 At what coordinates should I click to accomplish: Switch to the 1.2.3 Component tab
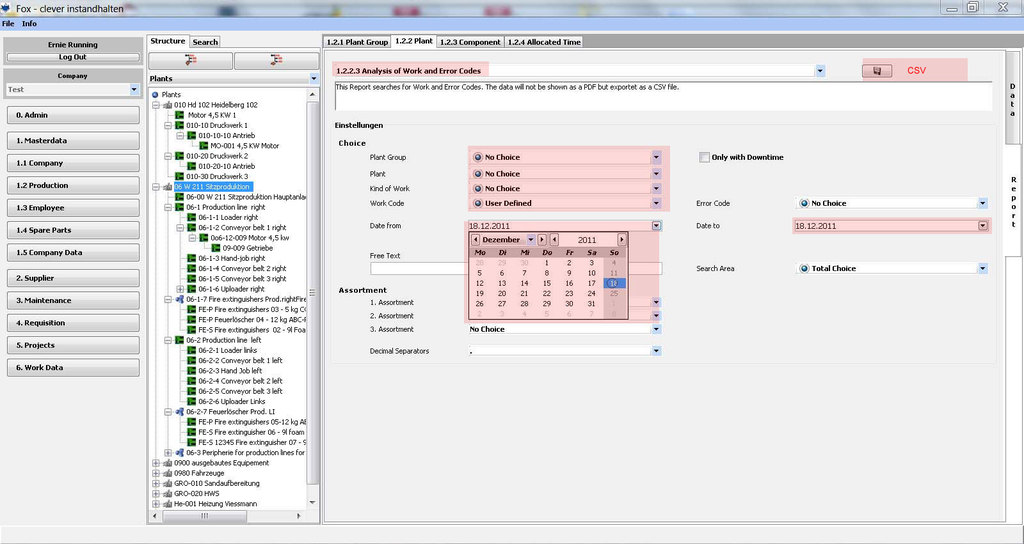[x=471, y=42]
